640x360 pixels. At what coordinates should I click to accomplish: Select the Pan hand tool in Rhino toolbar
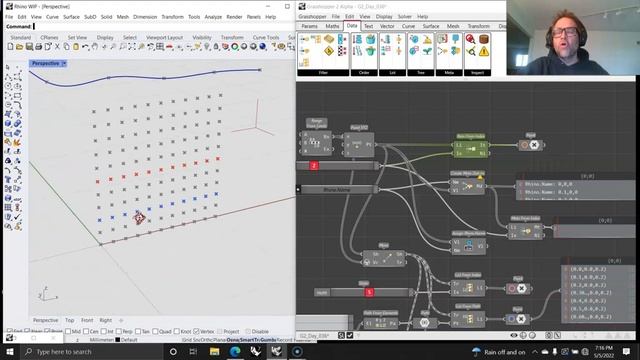[x=95, y=47]
